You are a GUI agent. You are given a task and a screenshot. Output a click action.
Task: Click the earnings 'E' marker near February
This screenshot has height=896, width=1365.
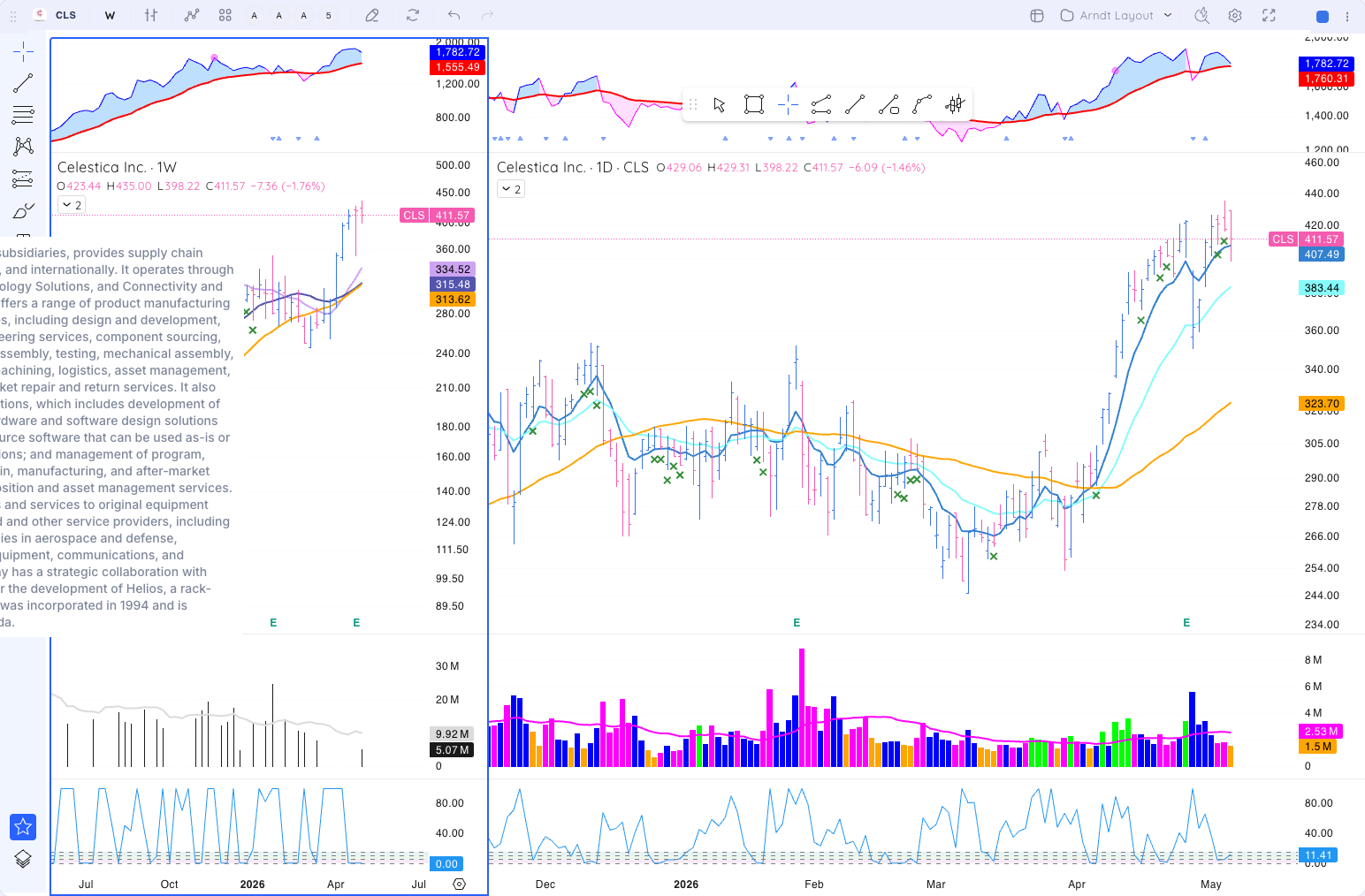click(797, 623)
